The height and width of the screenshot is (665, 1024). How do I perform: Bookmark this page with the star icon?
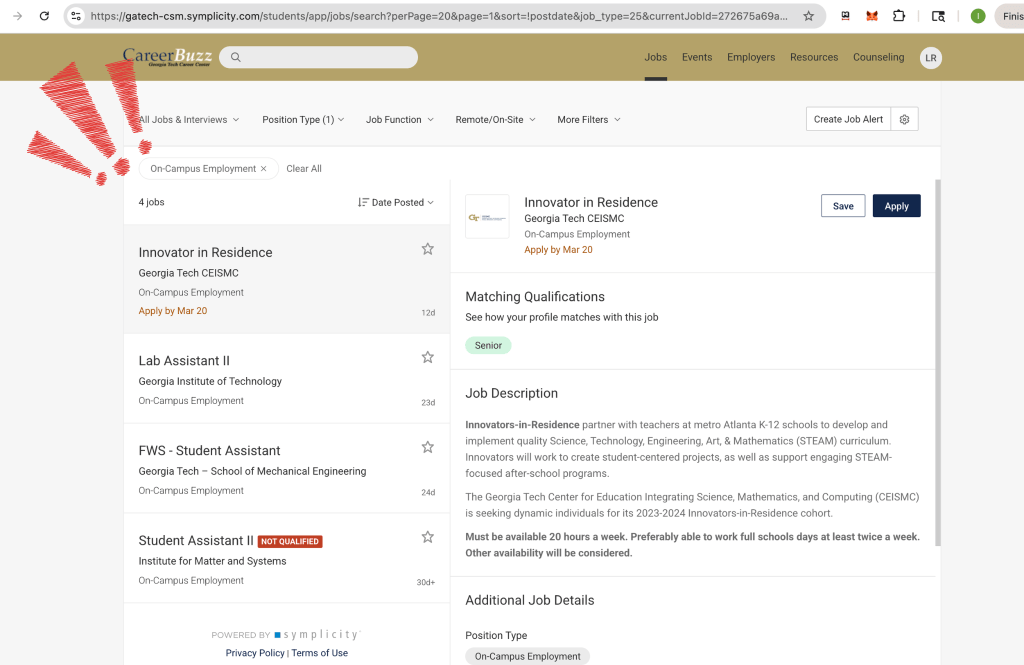[808, 16]
